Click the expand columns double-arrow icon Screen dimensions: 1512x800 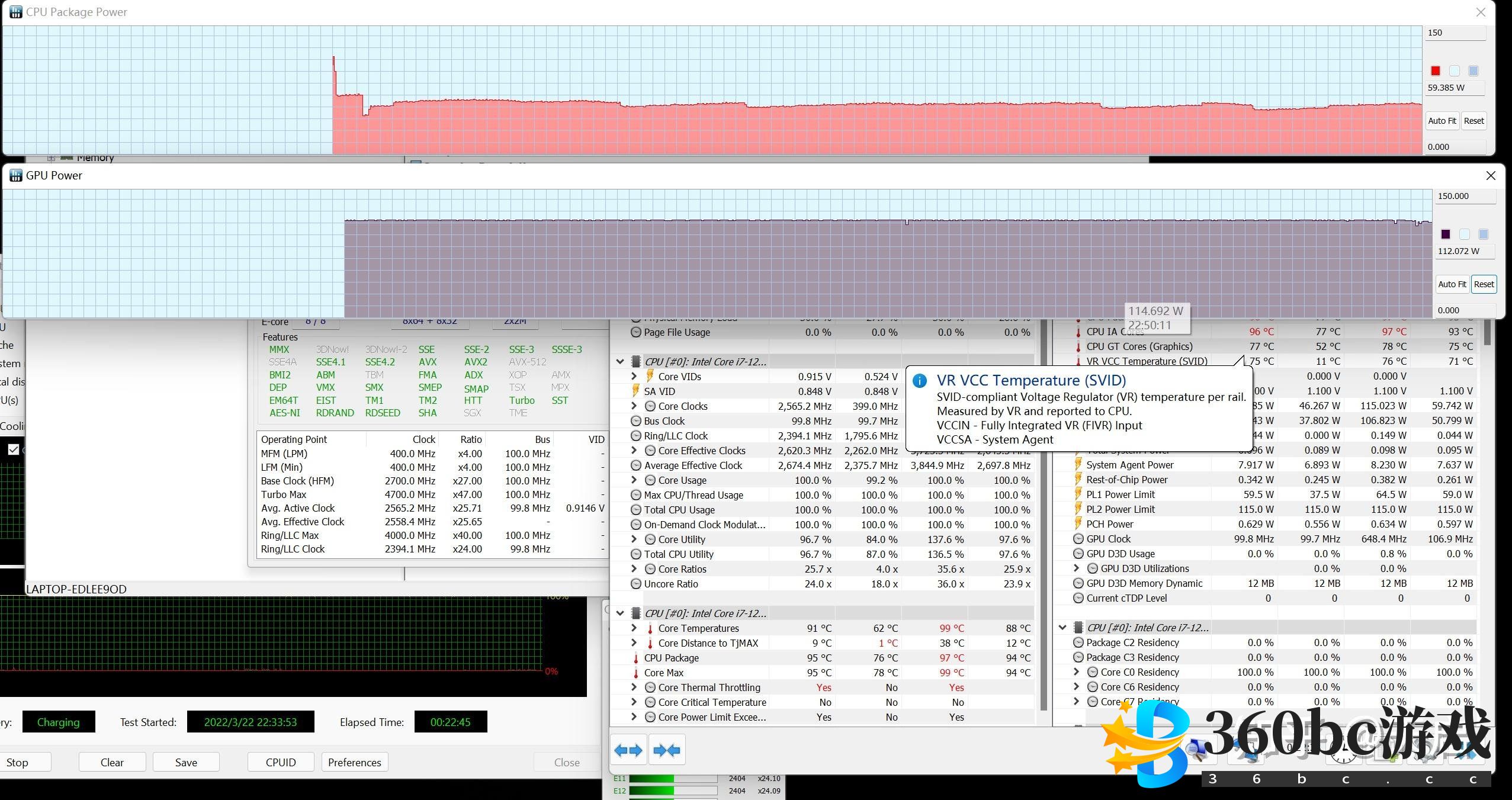point(628,751)
